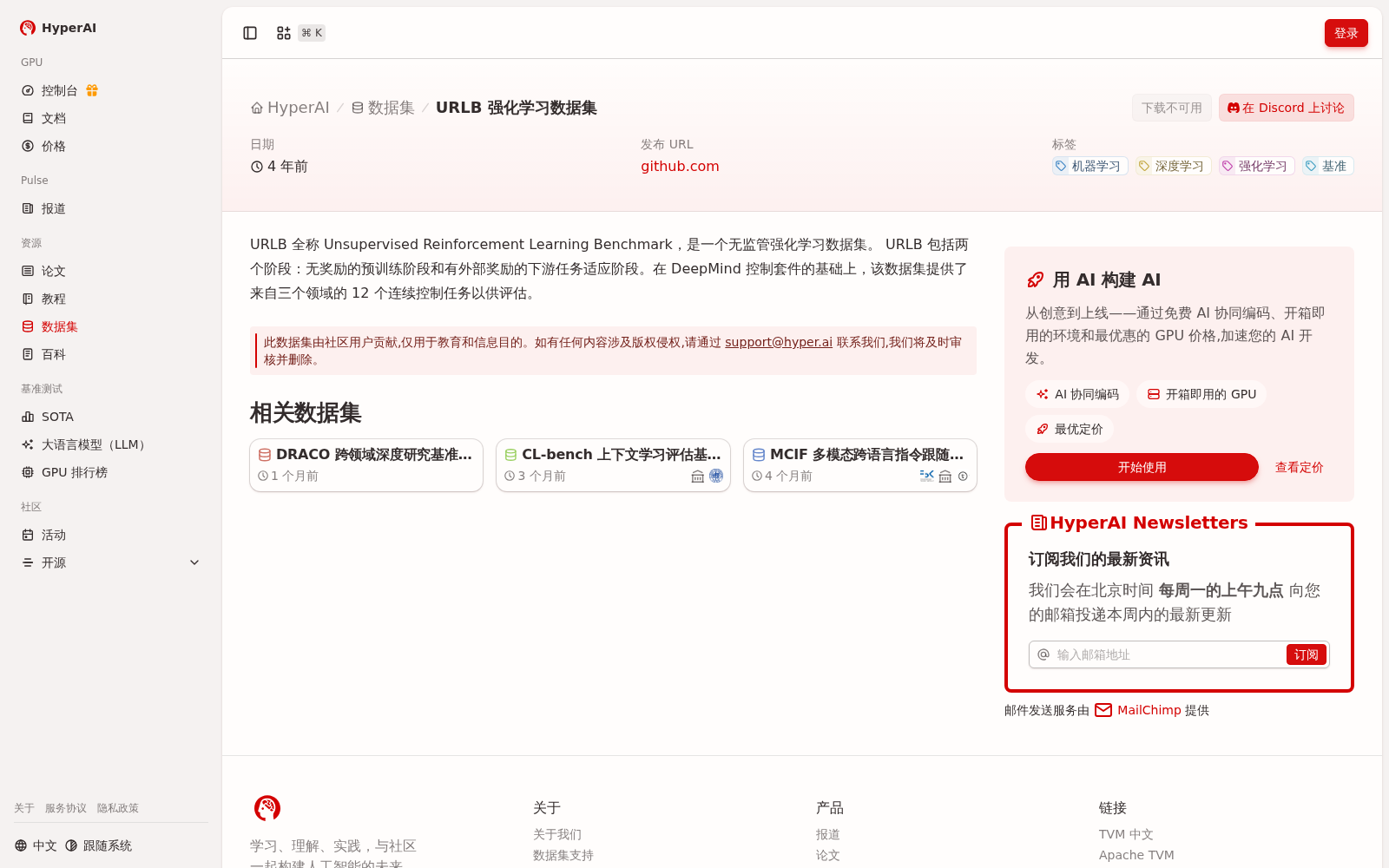Click the red 开始使用 button
Screen dimensions: 1389x868
pos(1142,467)
